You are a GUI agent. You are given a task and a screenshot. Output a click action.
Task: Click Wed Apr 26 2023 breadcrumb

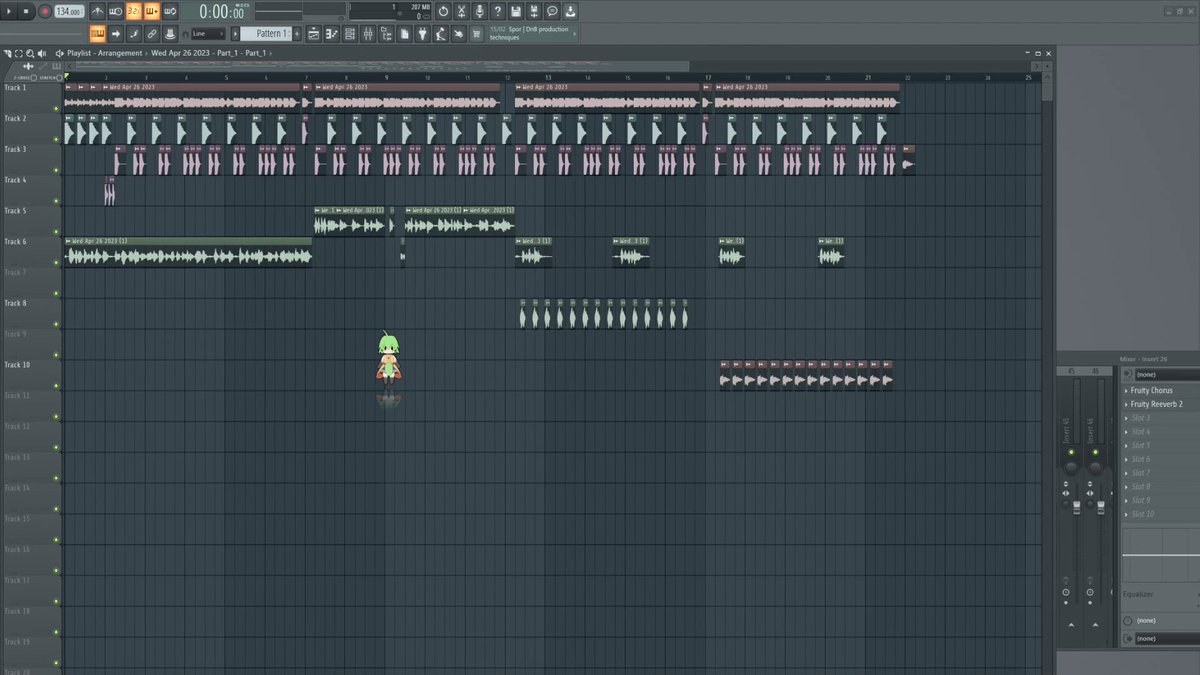pyautogui.click(x=179, y=53)
